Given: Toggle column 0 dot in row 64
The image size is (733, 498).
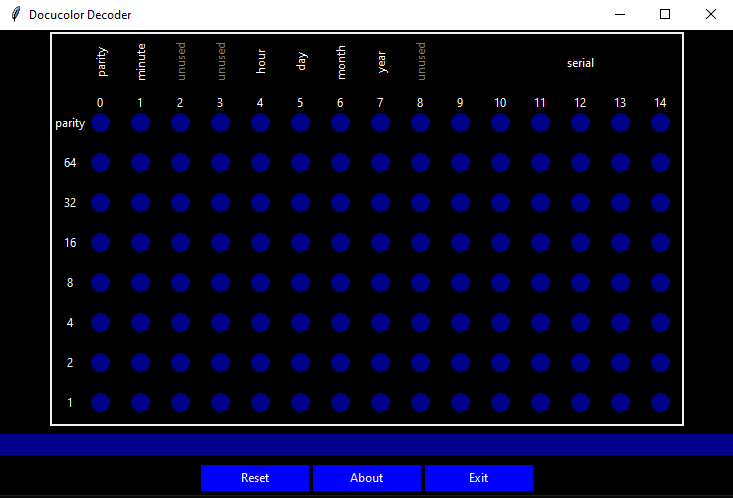Looking at the screenshot, I should 101,163.
